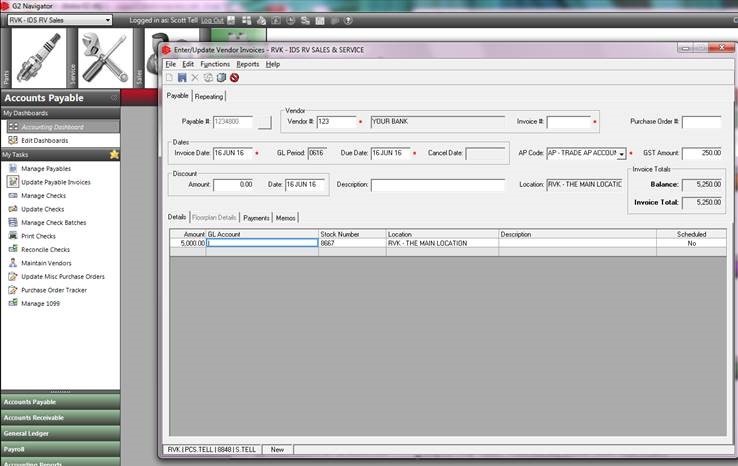Click the Update Payable Invoices icon

(x=13, y=182)
